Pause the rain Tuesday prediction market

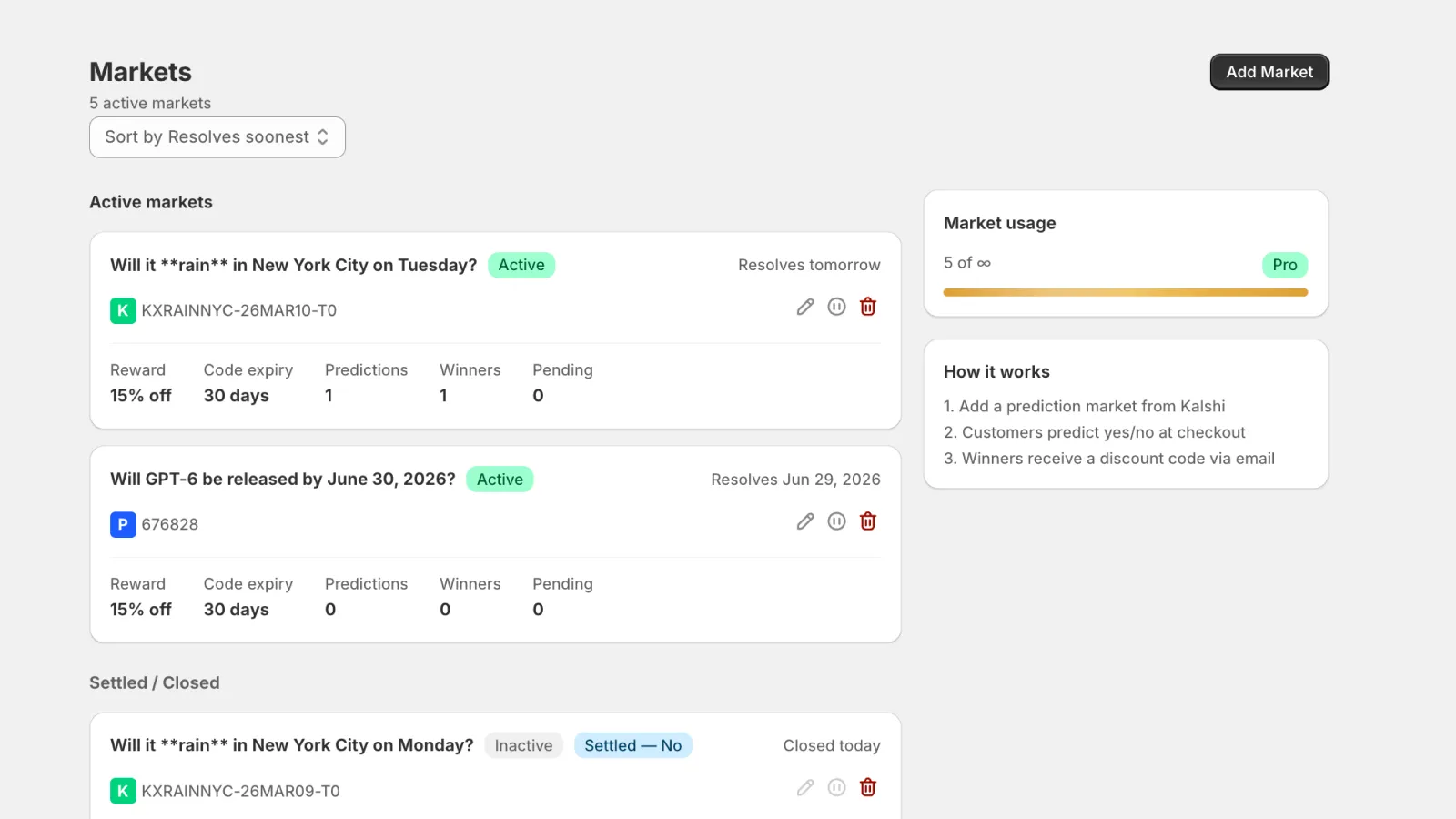(836, 307)
